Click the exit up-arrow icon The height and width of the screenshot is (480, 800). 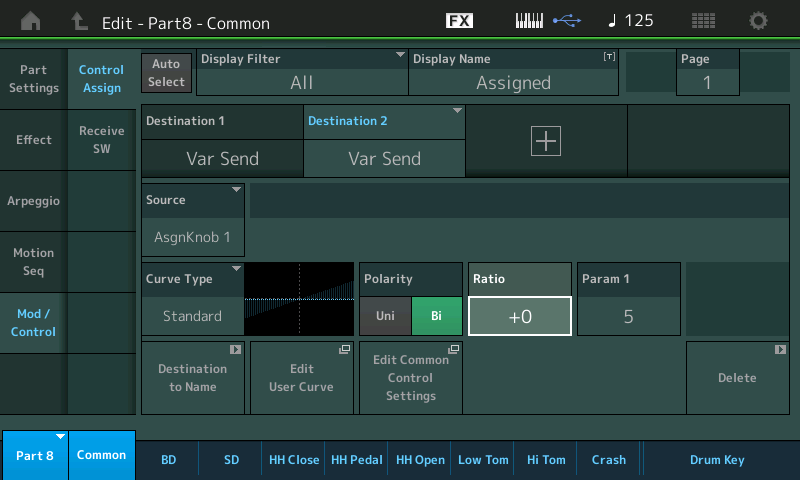pyautogui.click(x=79, y=21)
